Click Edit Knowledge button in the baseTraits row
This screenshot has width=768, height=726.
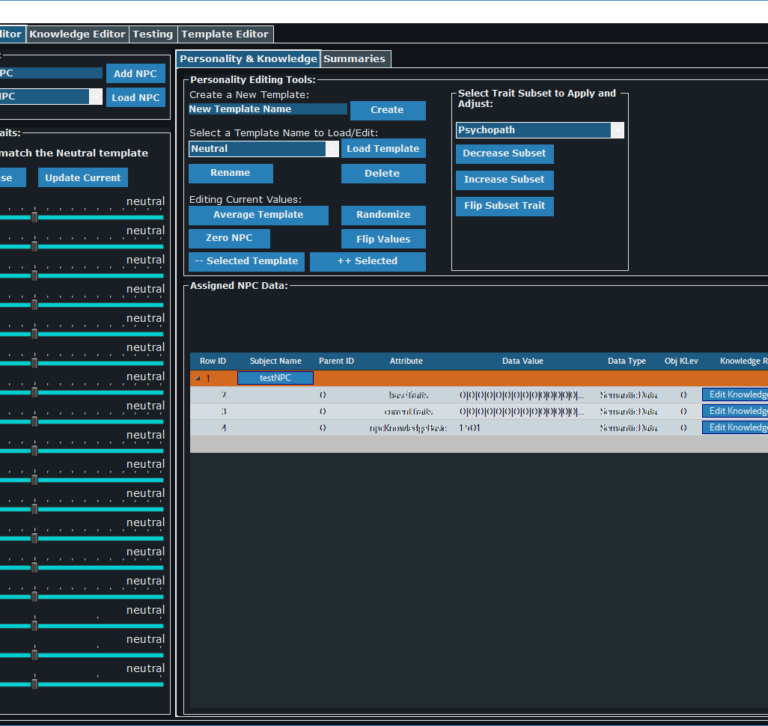[x=735, y=395]
